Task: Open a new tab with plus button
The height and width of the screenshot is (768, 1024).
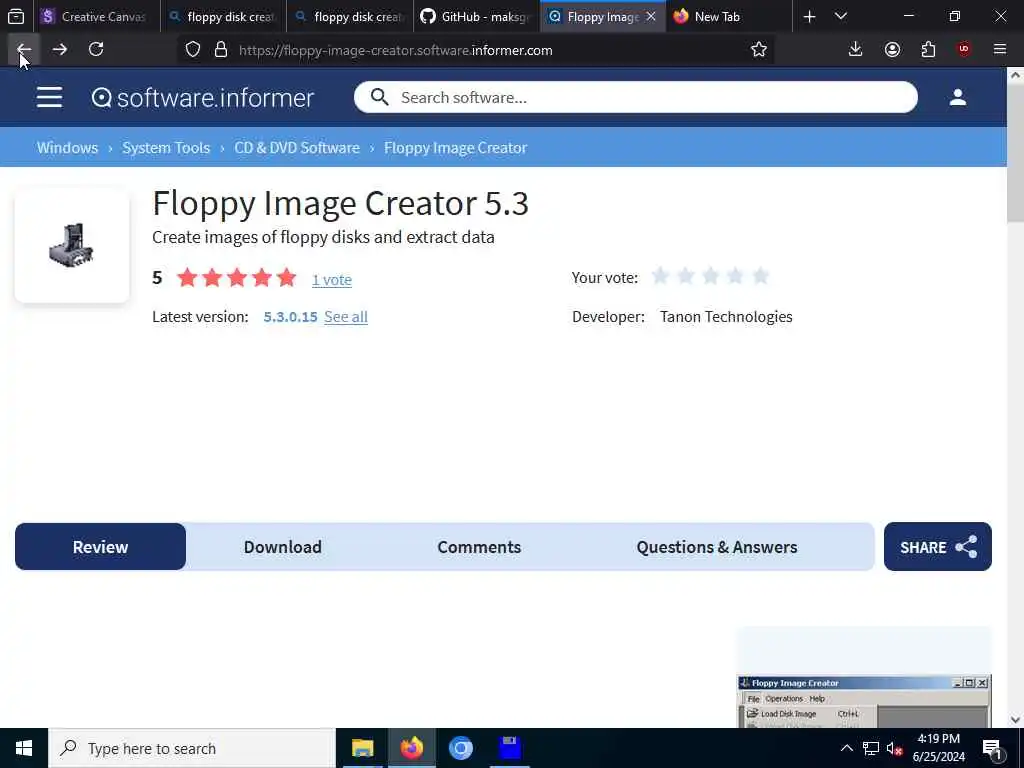Action: pos(809,16)
